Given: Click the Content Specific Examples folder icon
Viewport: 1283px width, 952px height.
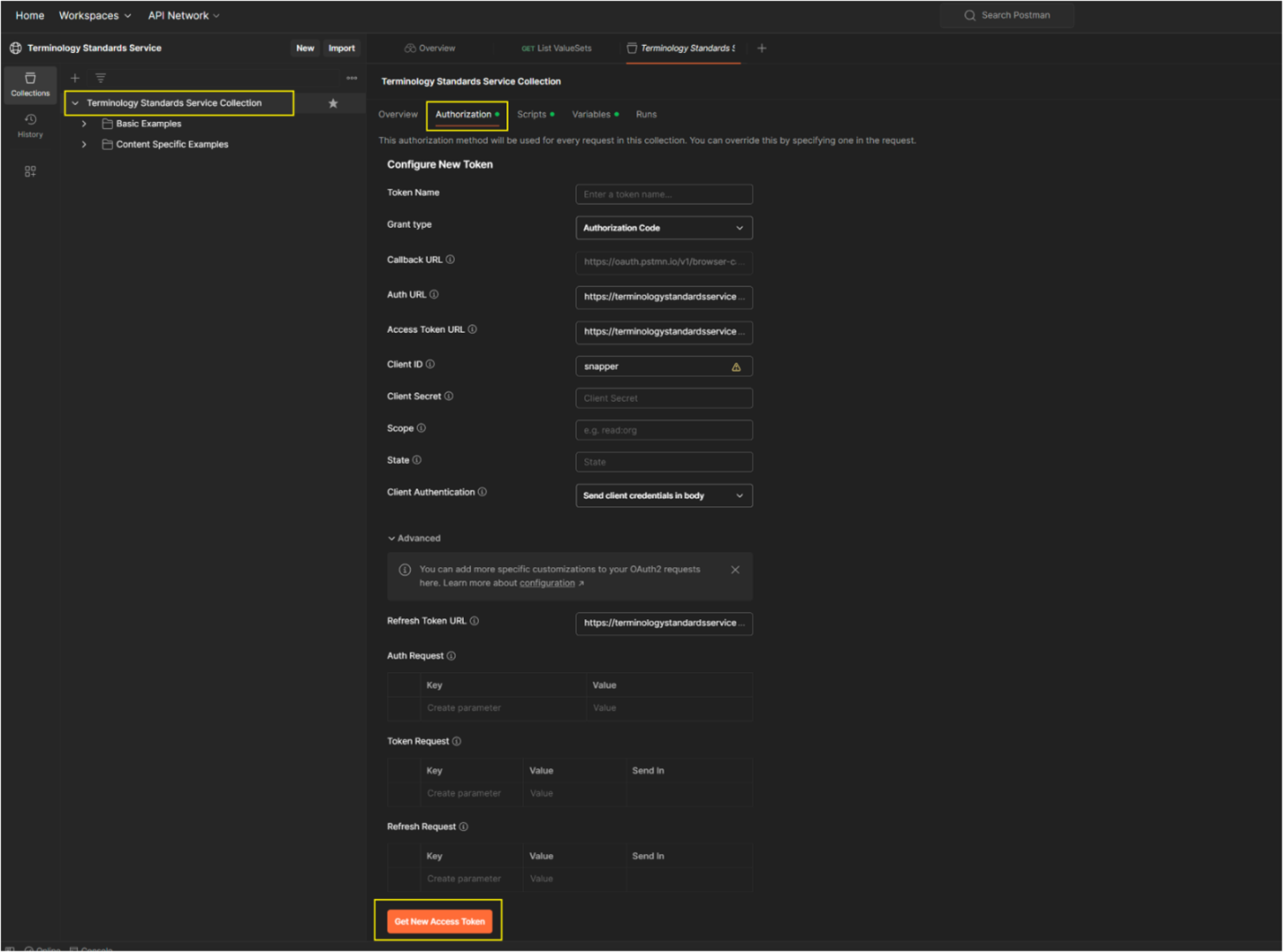Looking at the screenshot, I should pos(108,144).
